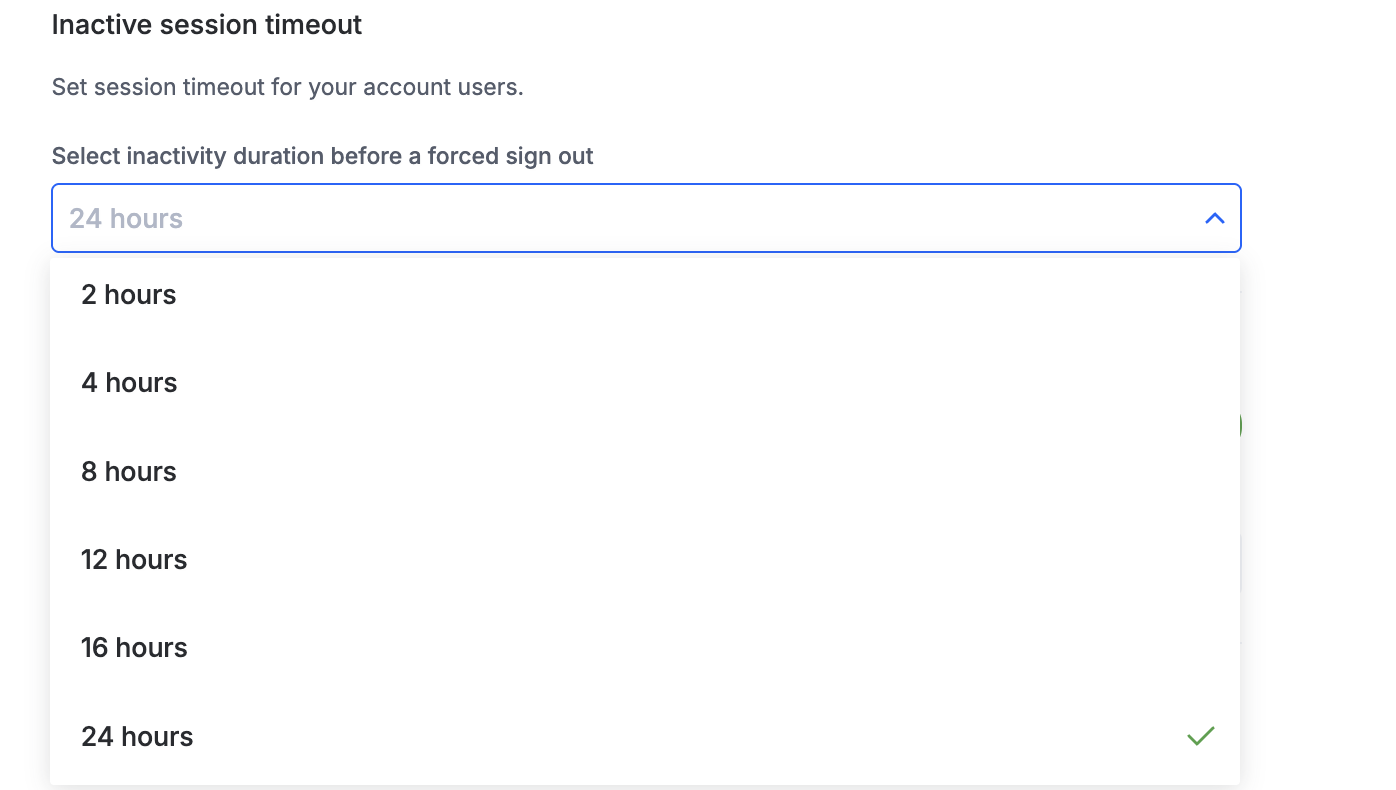
Task: Select the 2 hours timeout option
Action: pyautogui.click(x=129, y=295)
